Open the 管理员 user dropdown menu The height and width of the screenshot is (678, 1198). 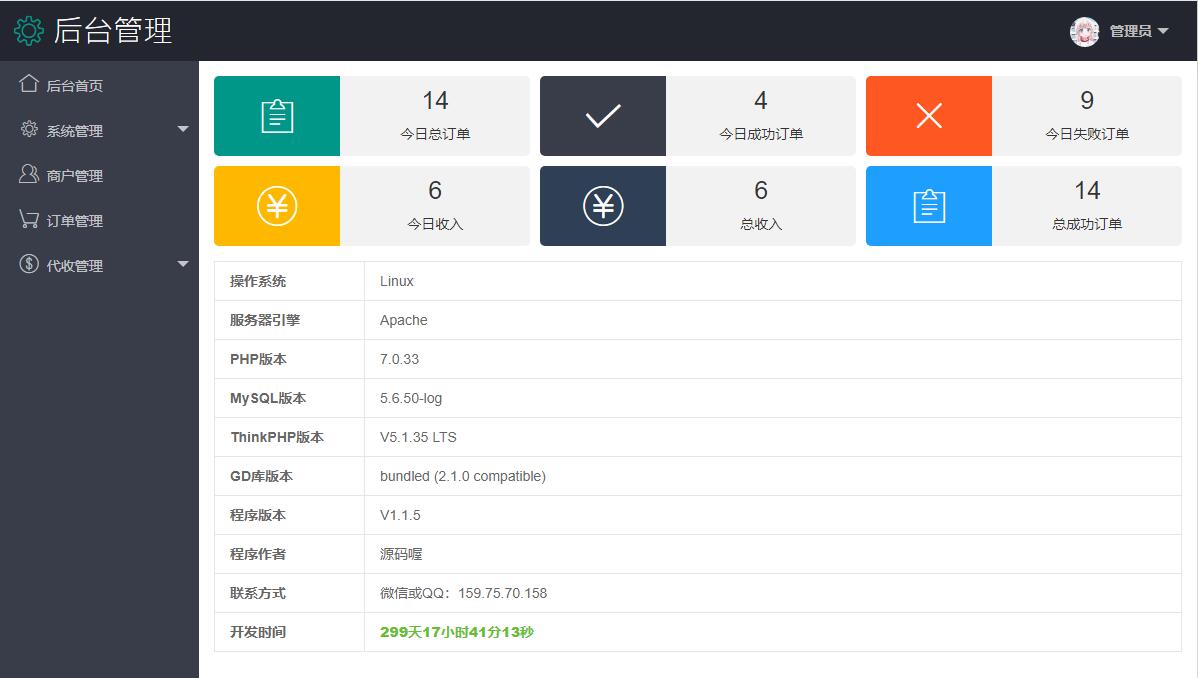tap(1139, 32)
